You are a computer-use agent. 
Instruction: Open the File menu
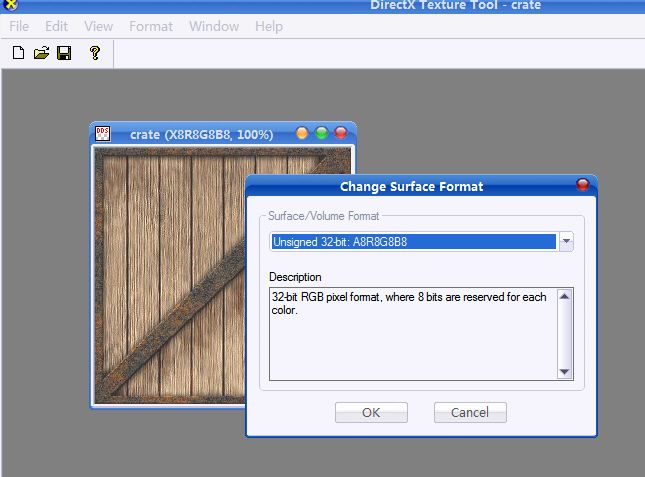pyautogui.click(x=19, y=26)
